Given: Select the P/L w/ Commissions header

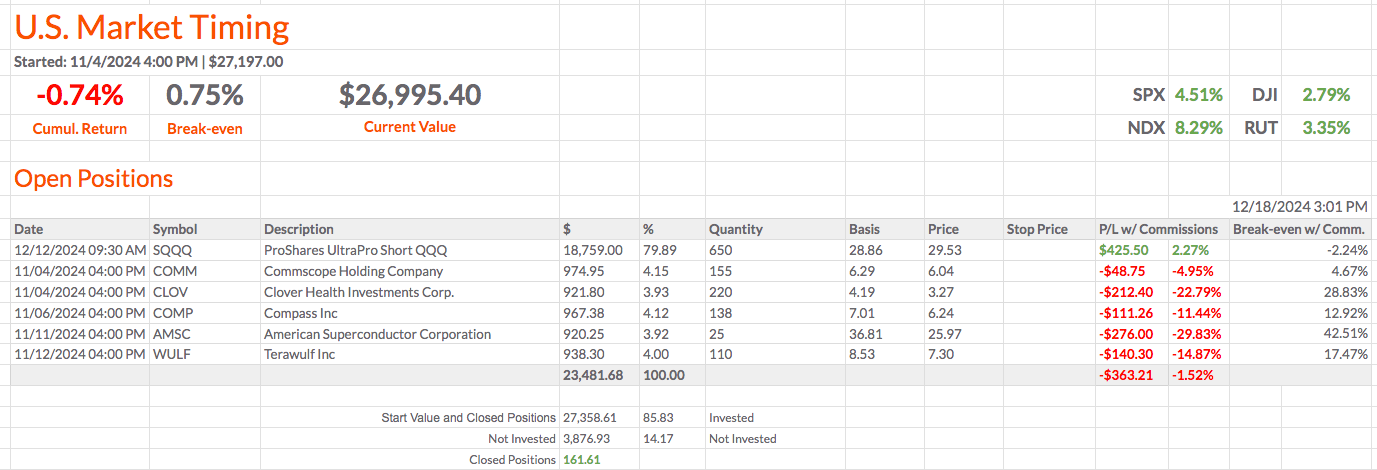Looking at the screenshot, I should (x=1157, y=229).
